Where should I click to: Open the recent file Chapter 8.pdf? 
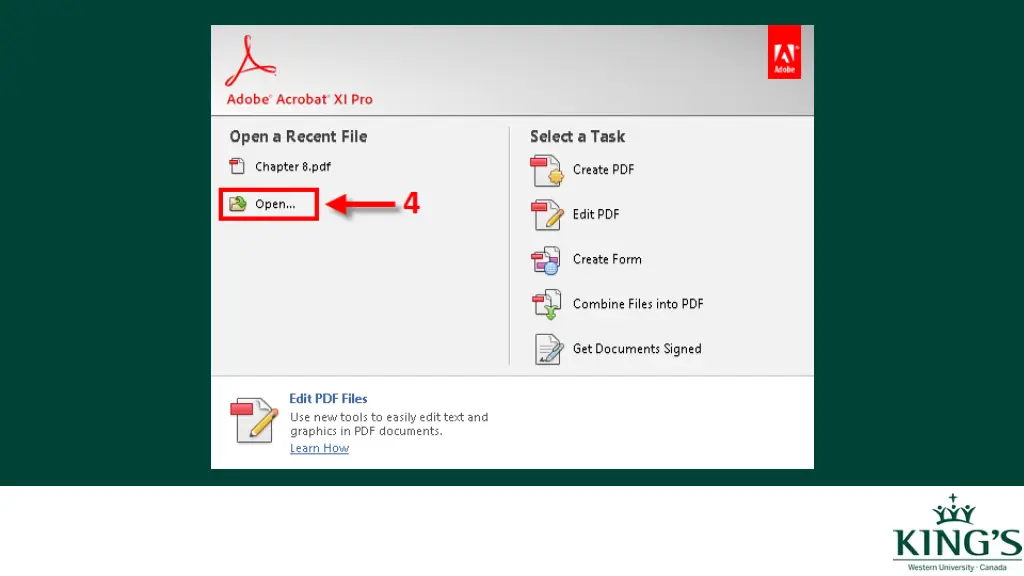pyautogui.click(x=293, y=167)
